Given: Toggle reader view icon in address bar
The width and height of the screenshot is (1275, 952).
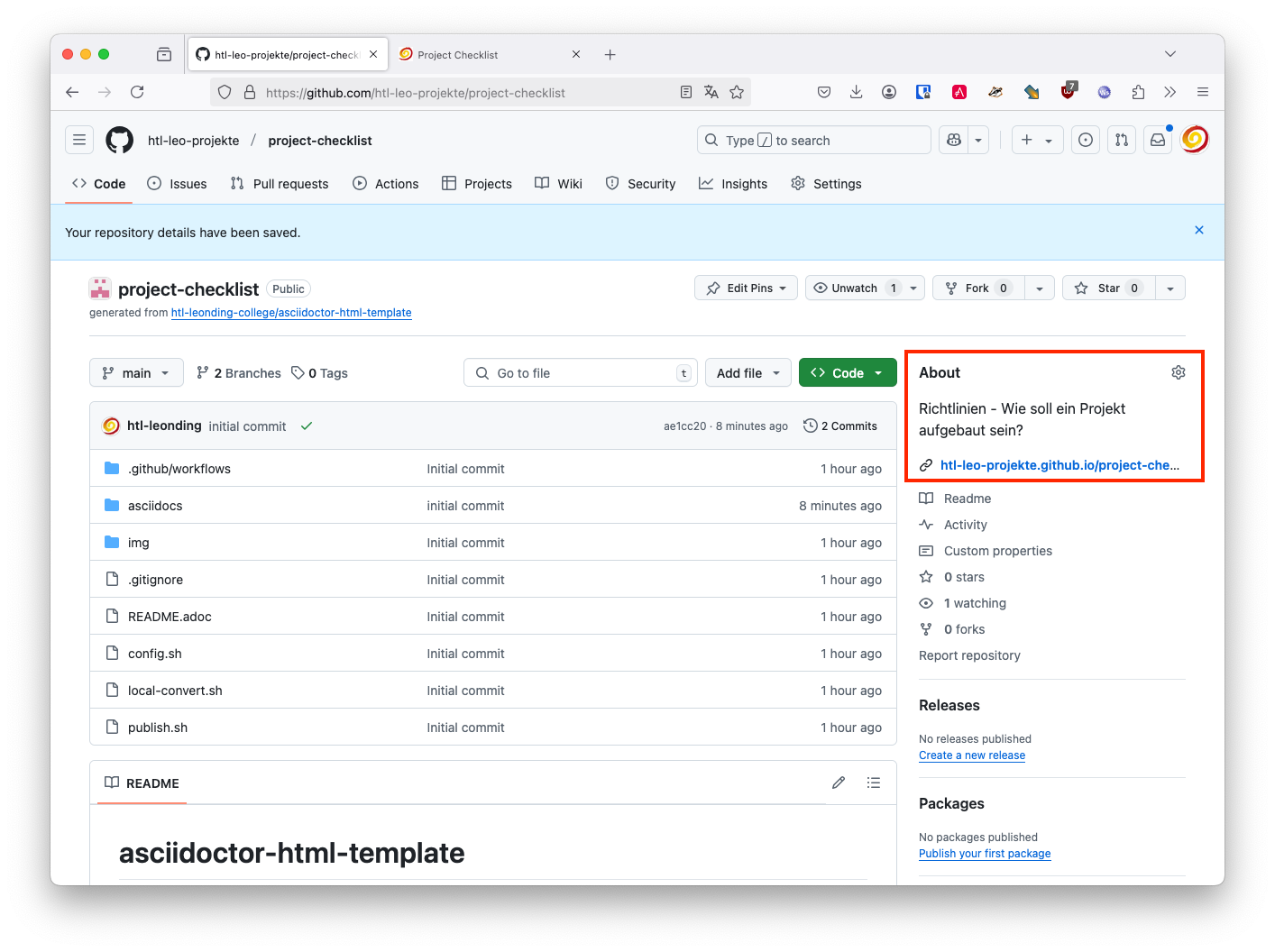Looking at the screenshot, I should [x=686, y=92].
